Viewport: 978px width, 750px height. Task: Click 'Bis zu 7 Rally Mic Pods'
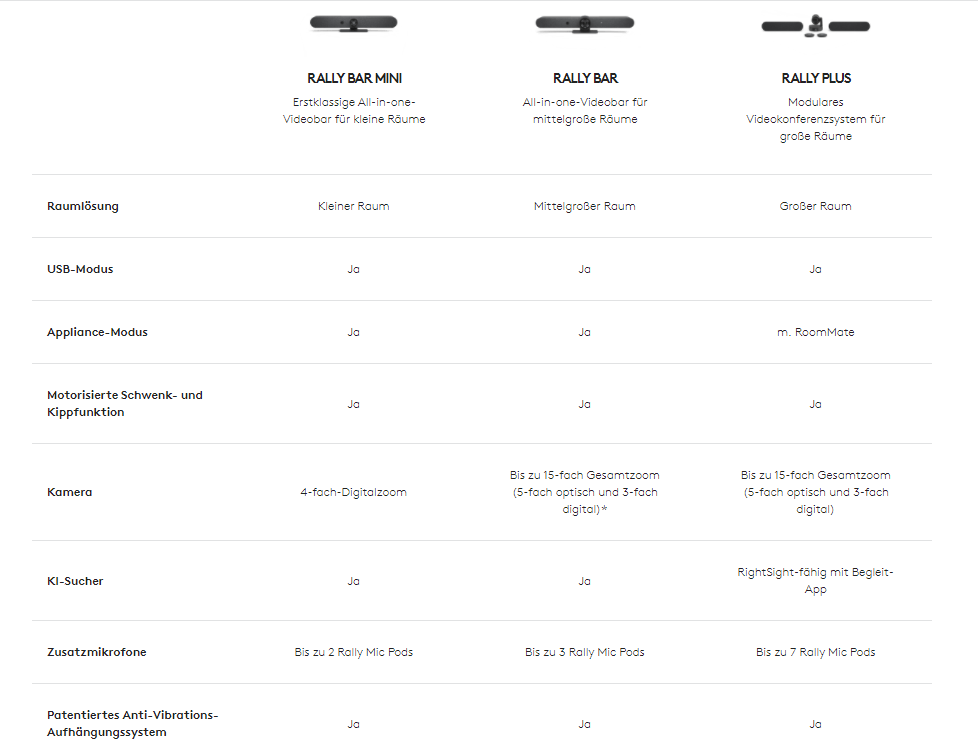pyautogui.click(x=815, y=652)
